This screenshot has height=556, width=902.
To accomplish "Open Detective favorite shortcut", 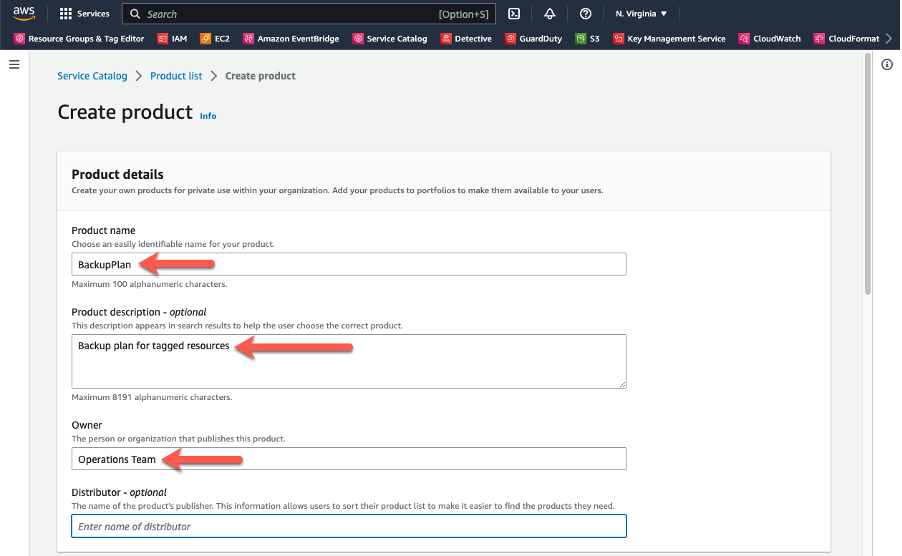I will (466, 39).
